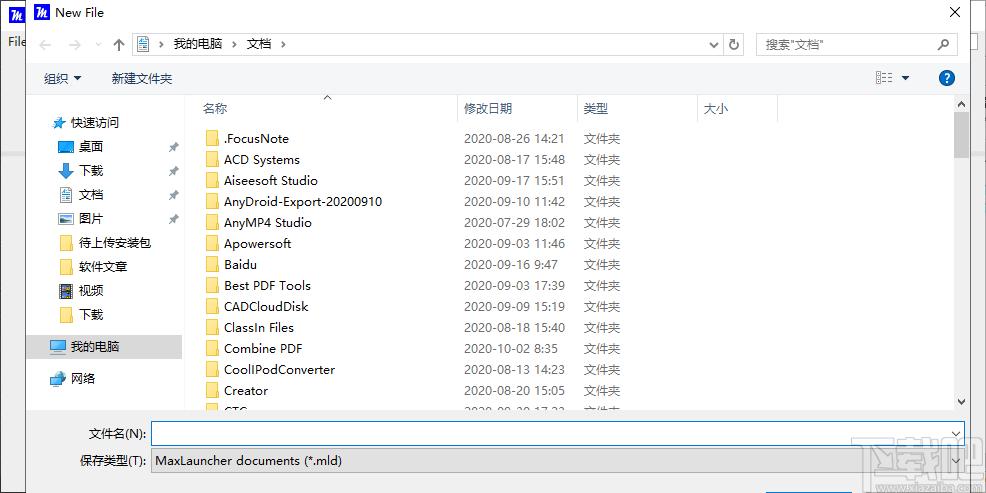Click the document icon in address bar
This screenshot has width=986, height=493.
click(143, 44)
